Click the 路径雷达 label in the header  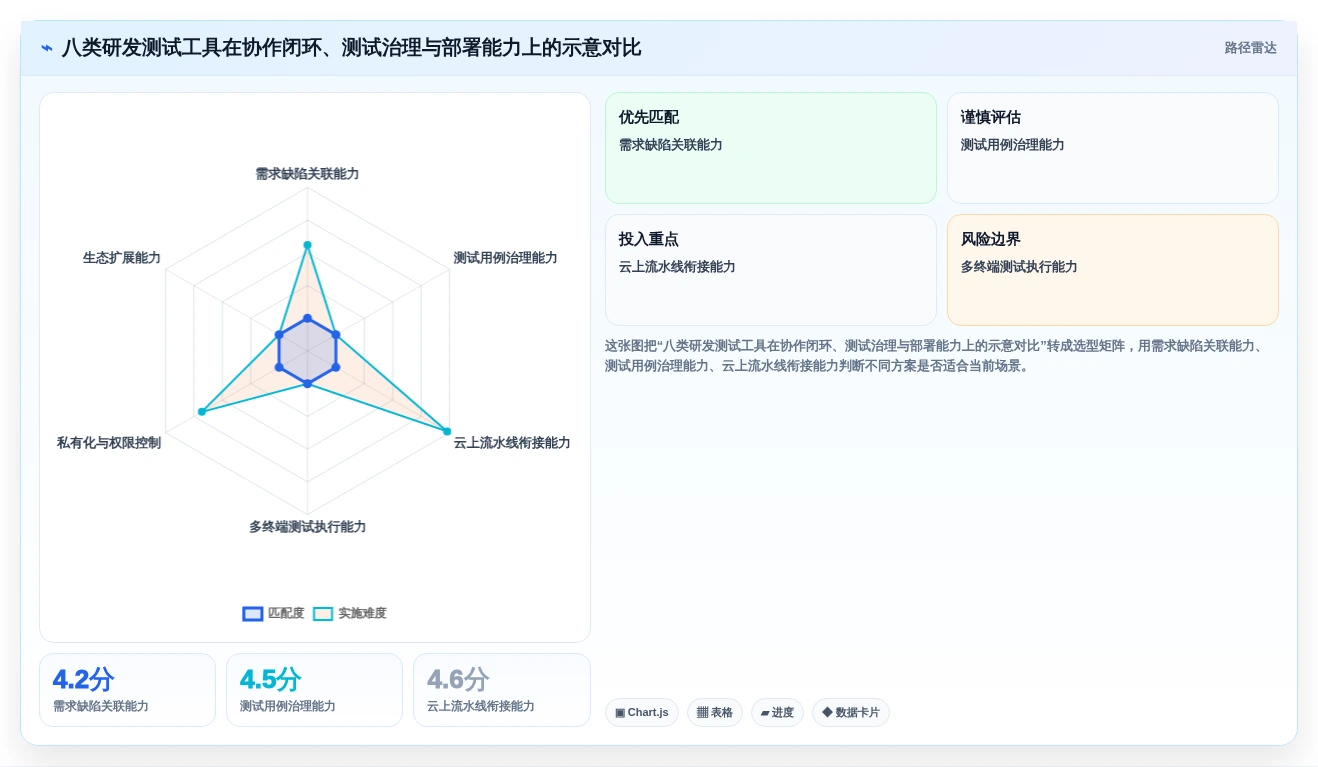tap(1250, 48)
